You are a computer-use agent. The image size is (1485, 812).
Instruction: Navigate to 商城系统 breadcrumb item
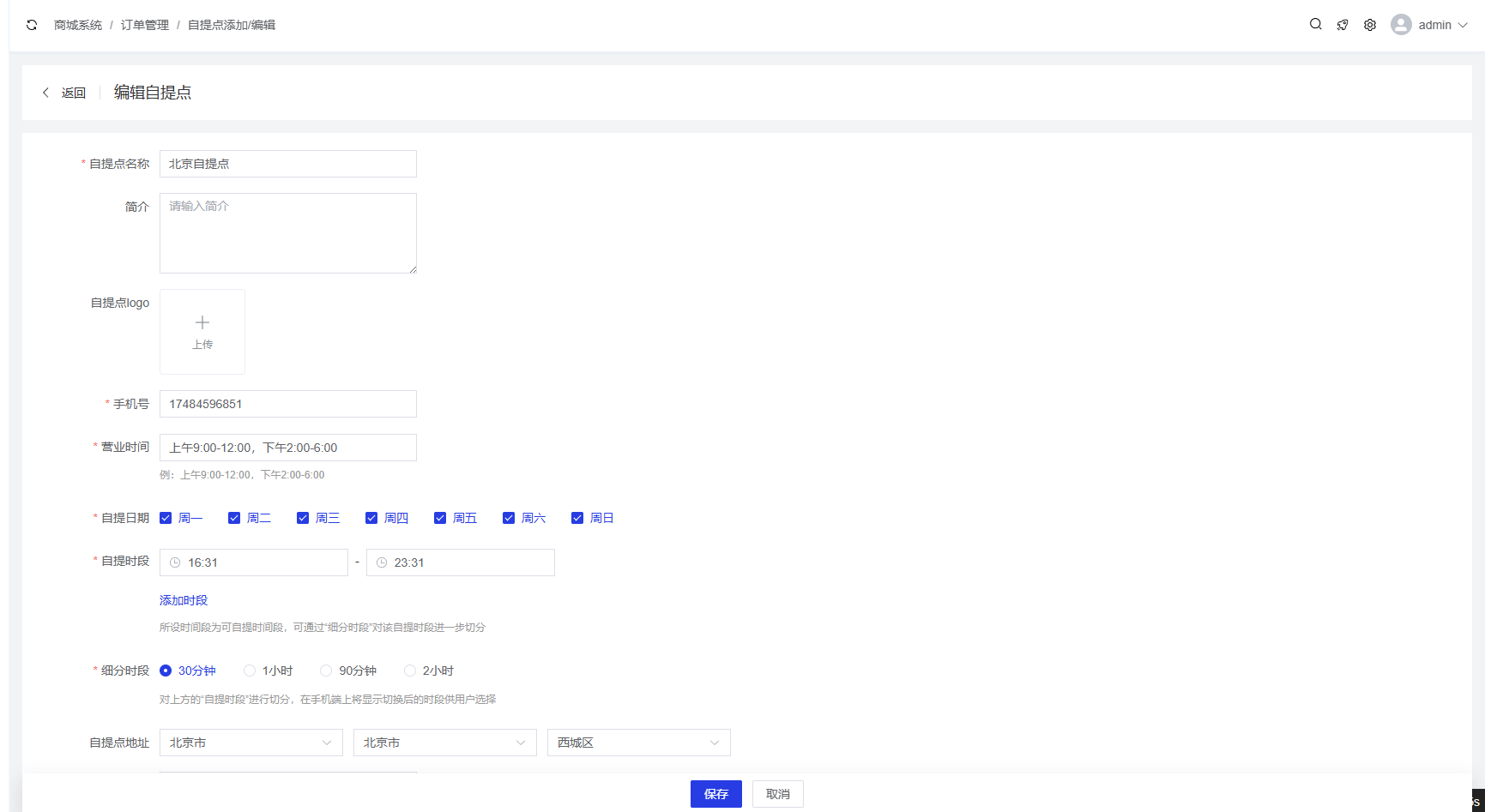[x=78, y=25]
